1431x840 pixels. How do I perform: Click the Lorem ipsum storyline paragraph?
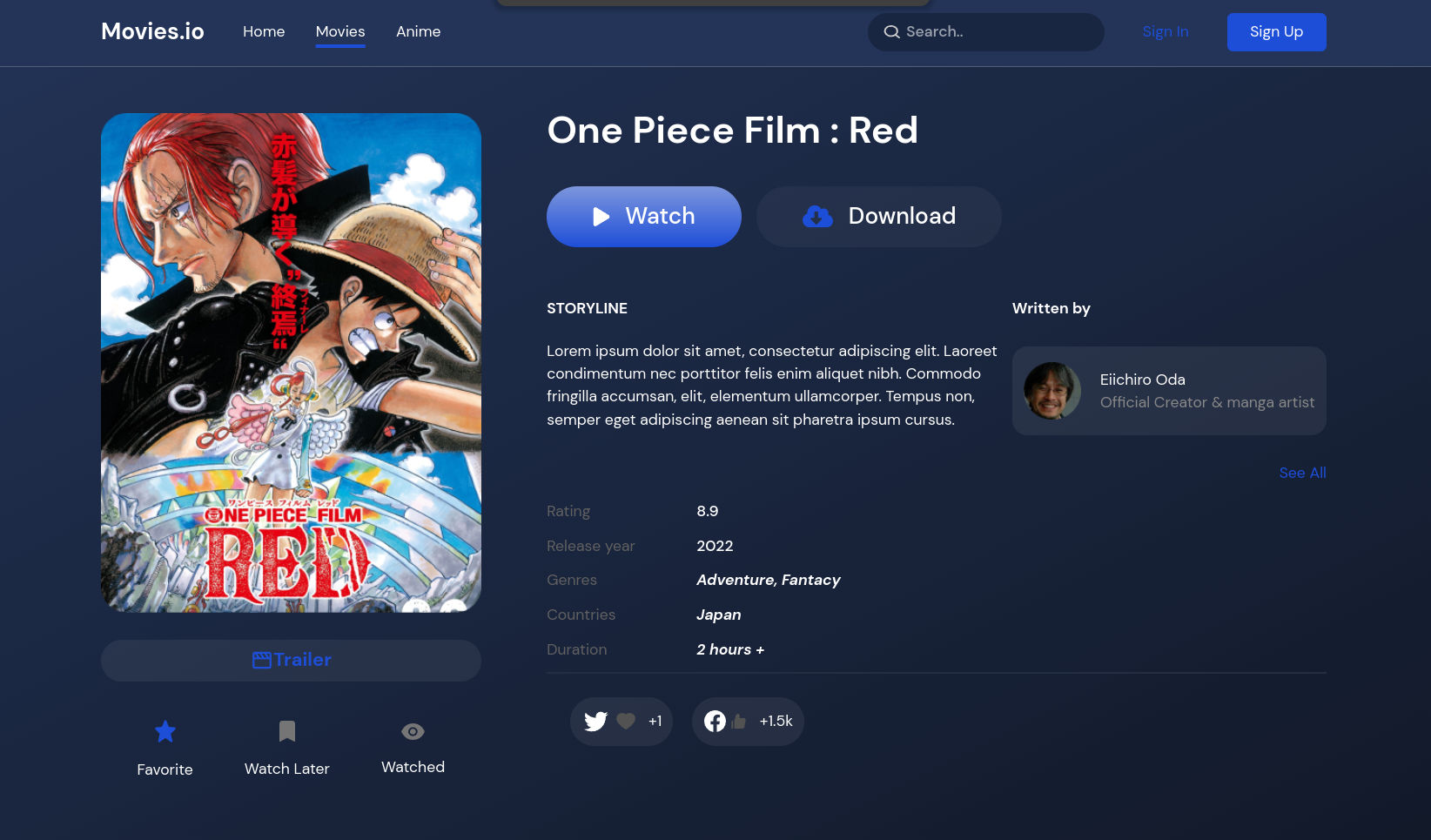point(772,385)
